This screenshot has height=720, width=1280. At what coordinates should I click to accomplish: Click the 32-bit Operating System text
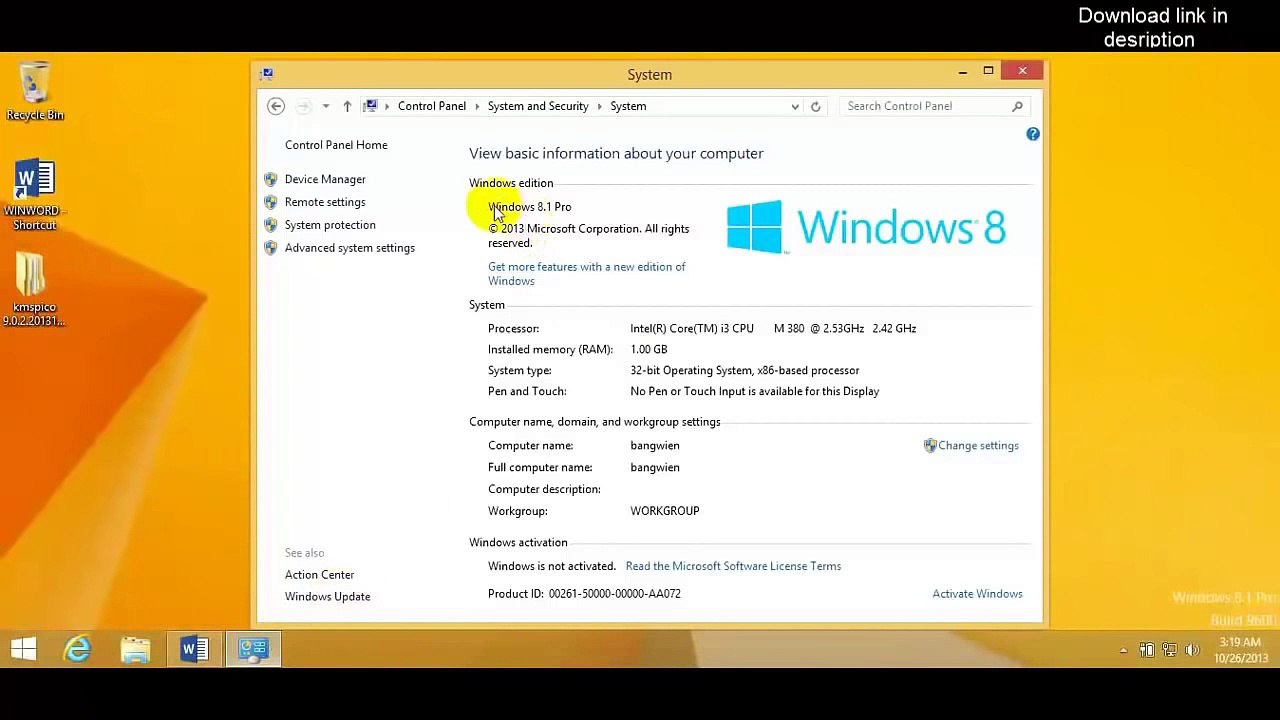pos(744,371)
